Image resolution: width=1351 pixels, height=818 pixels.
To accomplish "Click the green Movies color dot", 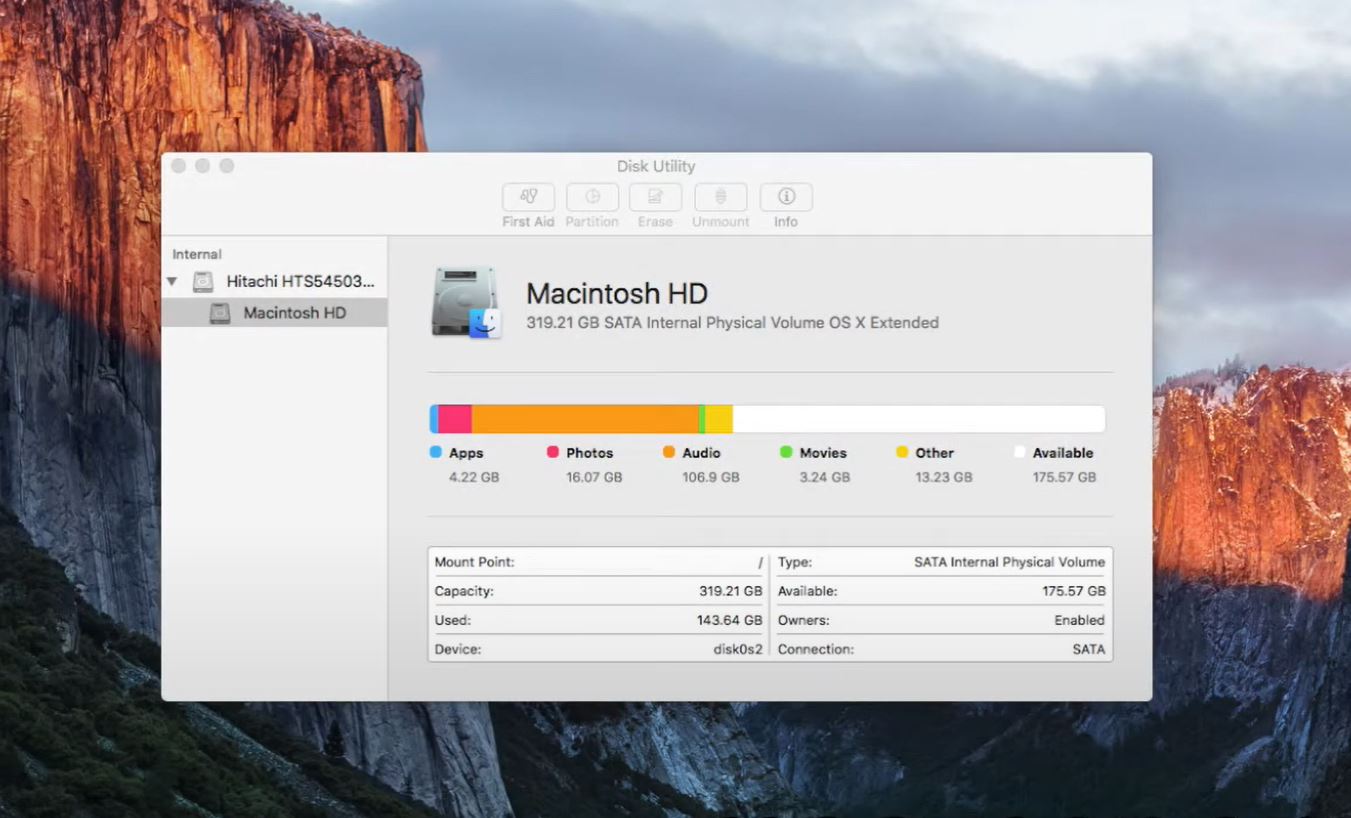I will 786,452.
